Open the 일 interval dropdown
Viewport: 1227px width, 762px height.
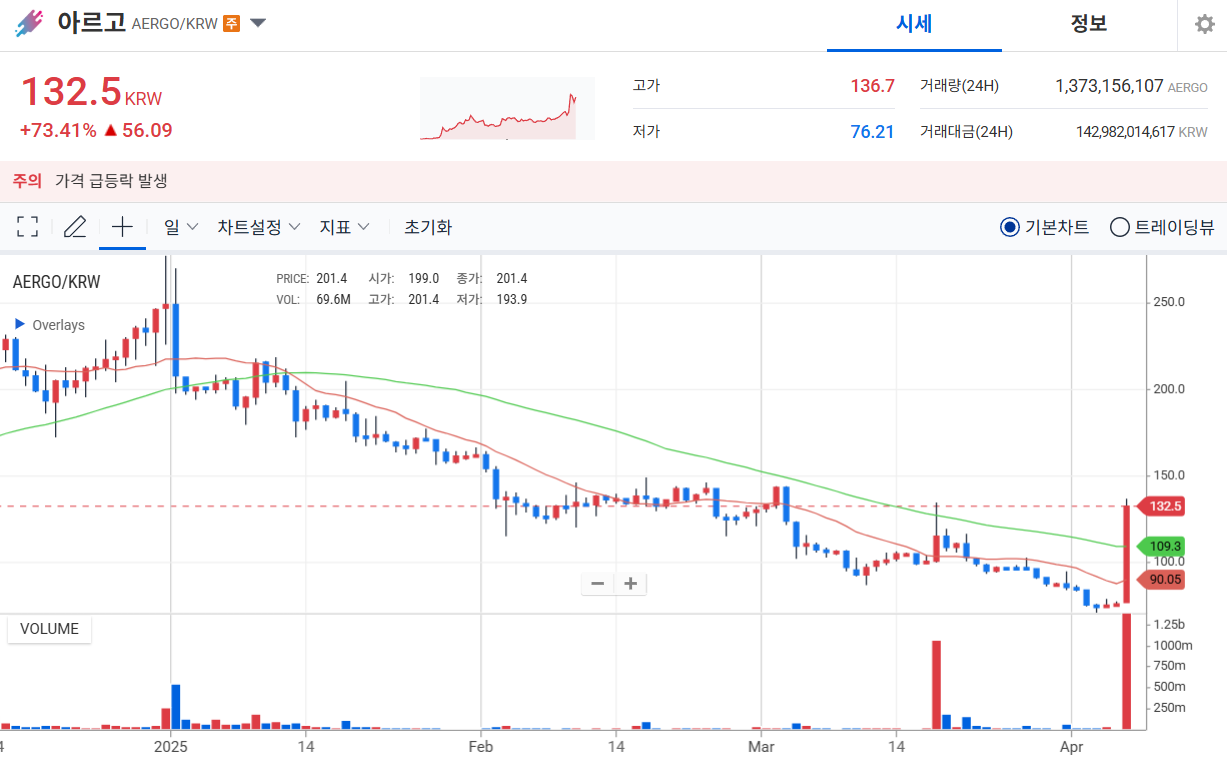coord(181,227)
